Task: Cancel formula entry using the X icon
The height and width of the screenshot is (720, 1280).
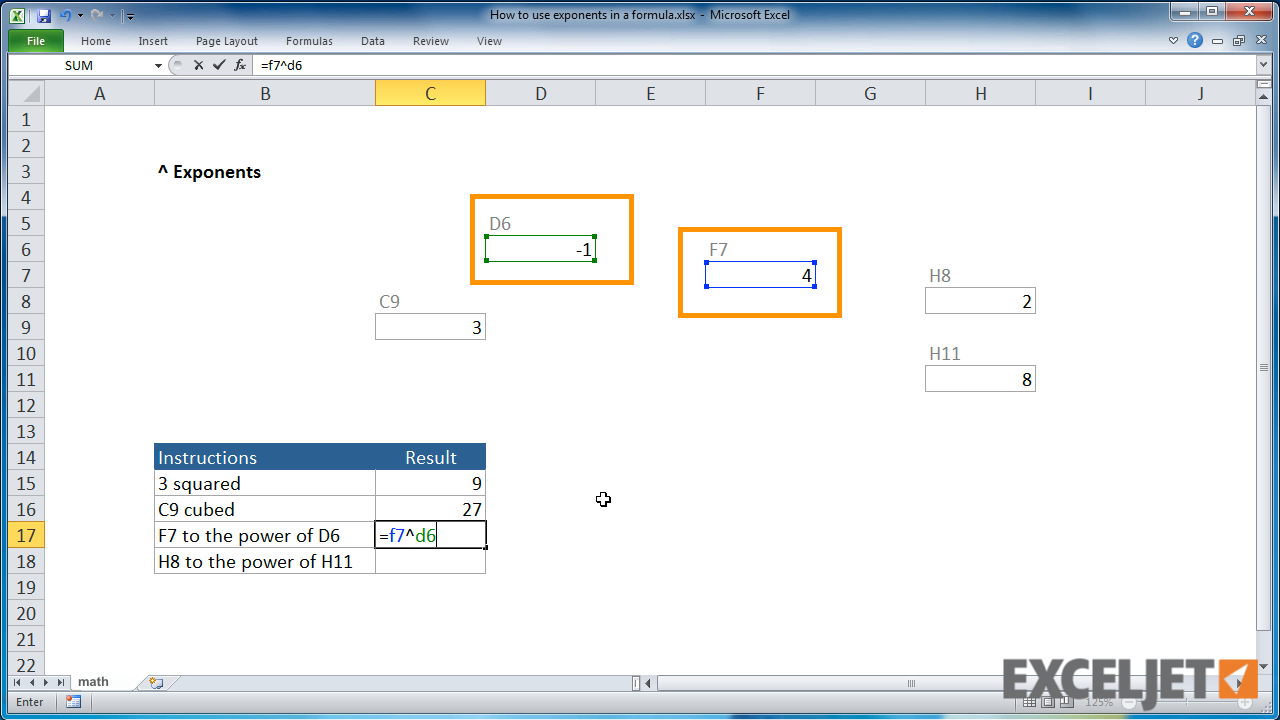Action: click(x=198, y=65)
